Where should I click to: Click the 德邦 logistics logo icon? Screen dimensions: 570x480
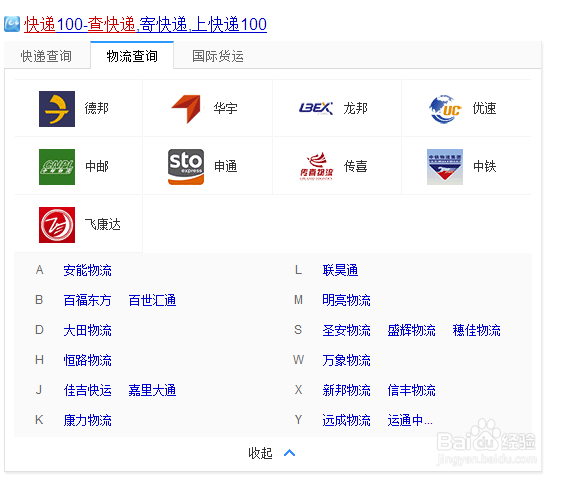click(57, 109)
